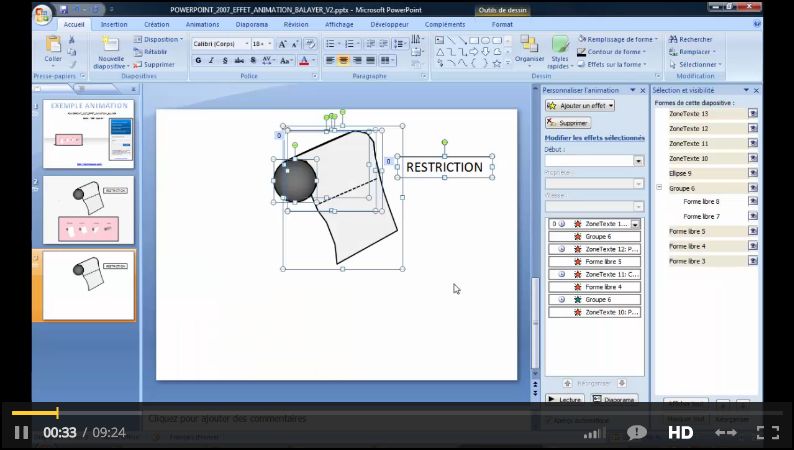Image resolution: width=794 pixels, height=450 pixels.
Task: Open Styles rapides gallery
Action: click(x=560, y=52)
